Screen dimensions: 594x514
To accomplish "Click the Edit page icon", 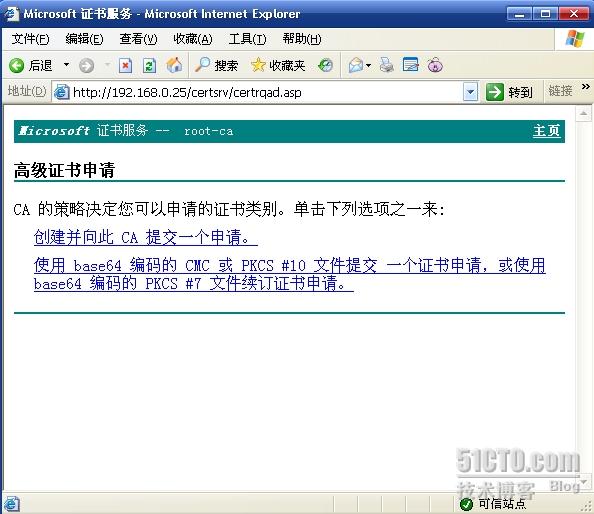I will (x=411, y=65).
